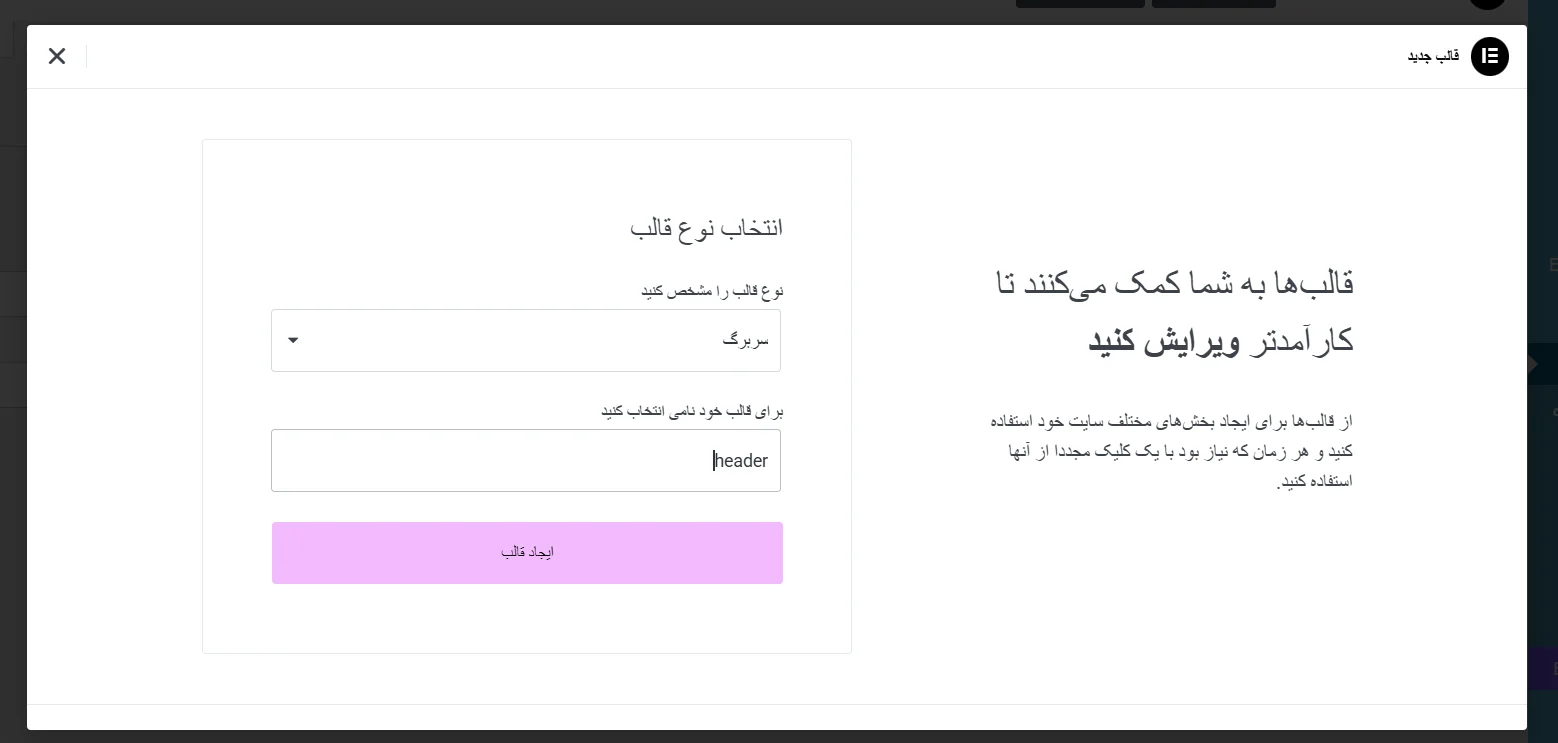Click the Elementor logo icon beside قالب جدید
1558x743 pixels.
click(x=1490, y=56)
